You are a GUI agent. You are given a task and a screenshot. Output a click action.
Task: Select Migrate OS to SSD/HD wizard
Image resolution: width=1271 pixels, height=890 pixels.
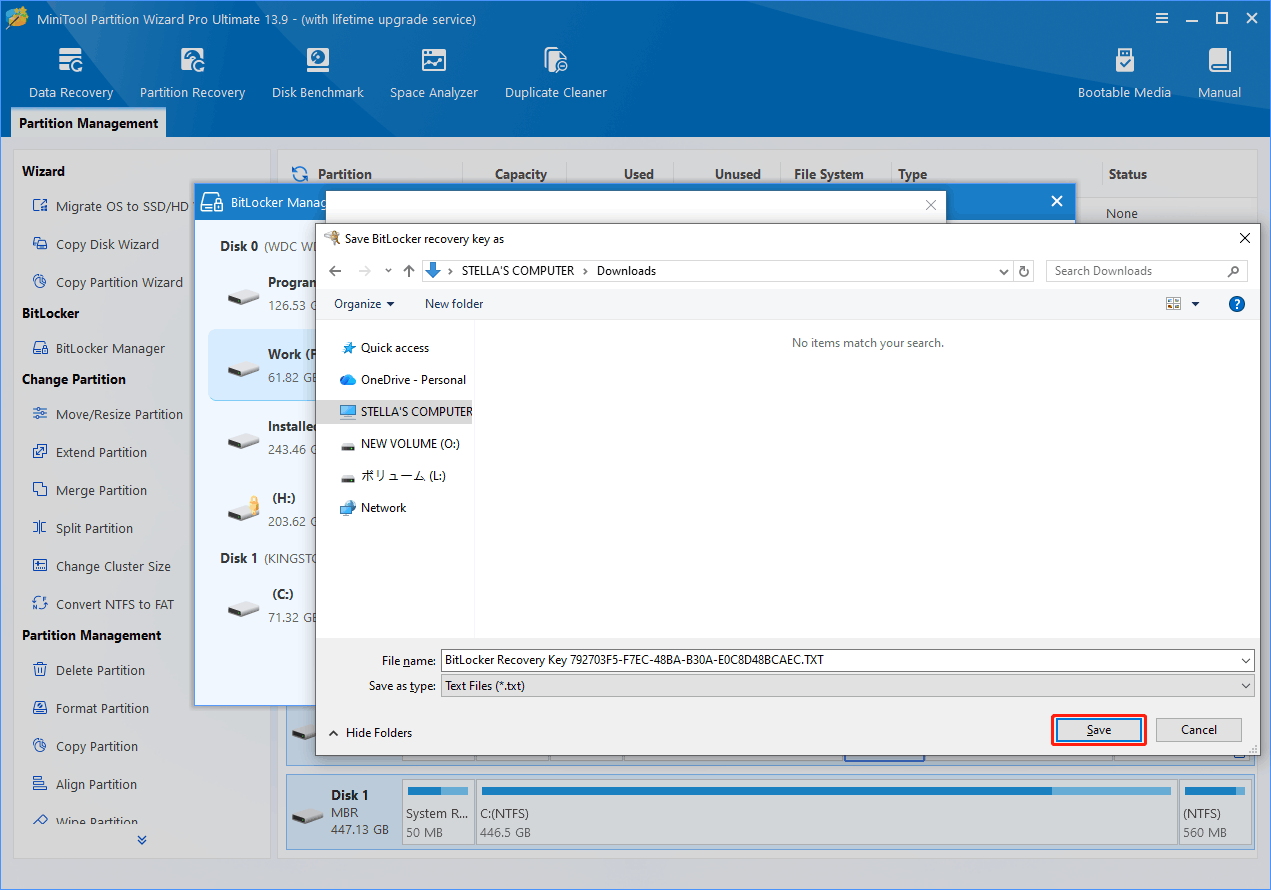(110, 206)
